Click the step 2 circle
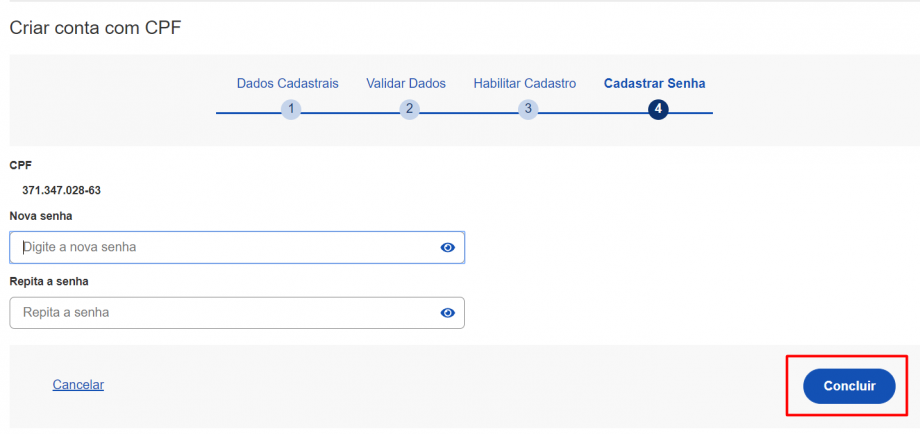This screenshot has width=920, height=434. (x=409, y=110)
